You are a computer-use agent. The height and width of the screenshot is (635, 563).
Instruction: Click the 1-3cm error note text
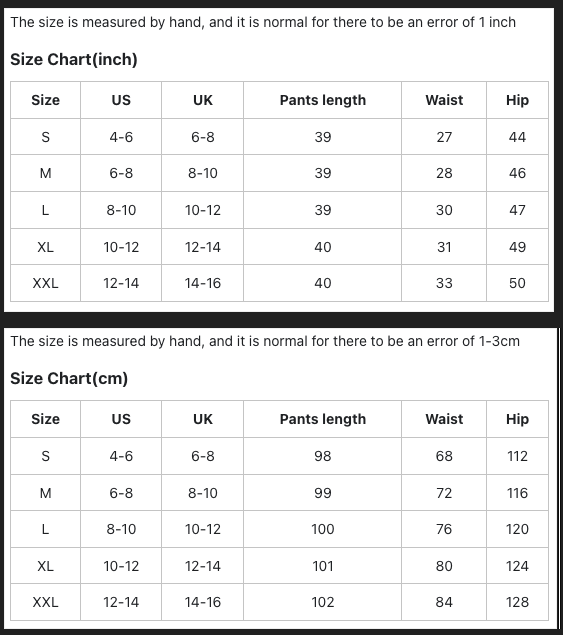tap(265, 341)
